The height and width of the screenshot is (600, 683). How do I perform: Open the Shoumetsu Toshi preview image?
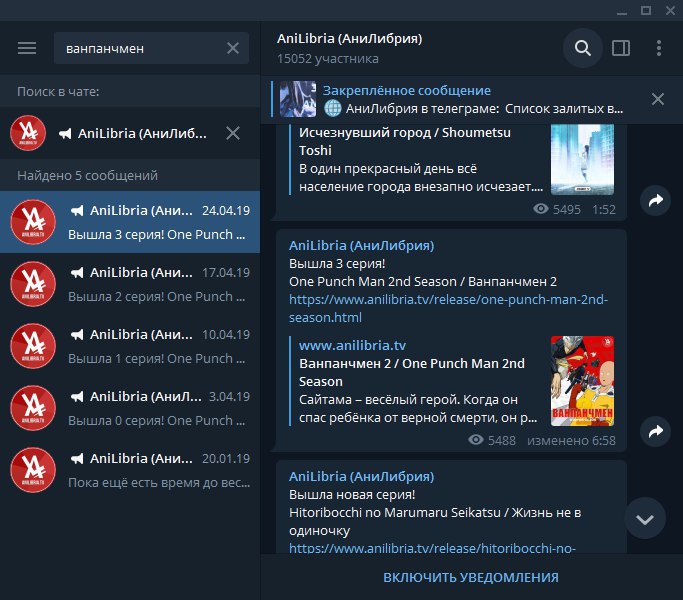(582, 159)
